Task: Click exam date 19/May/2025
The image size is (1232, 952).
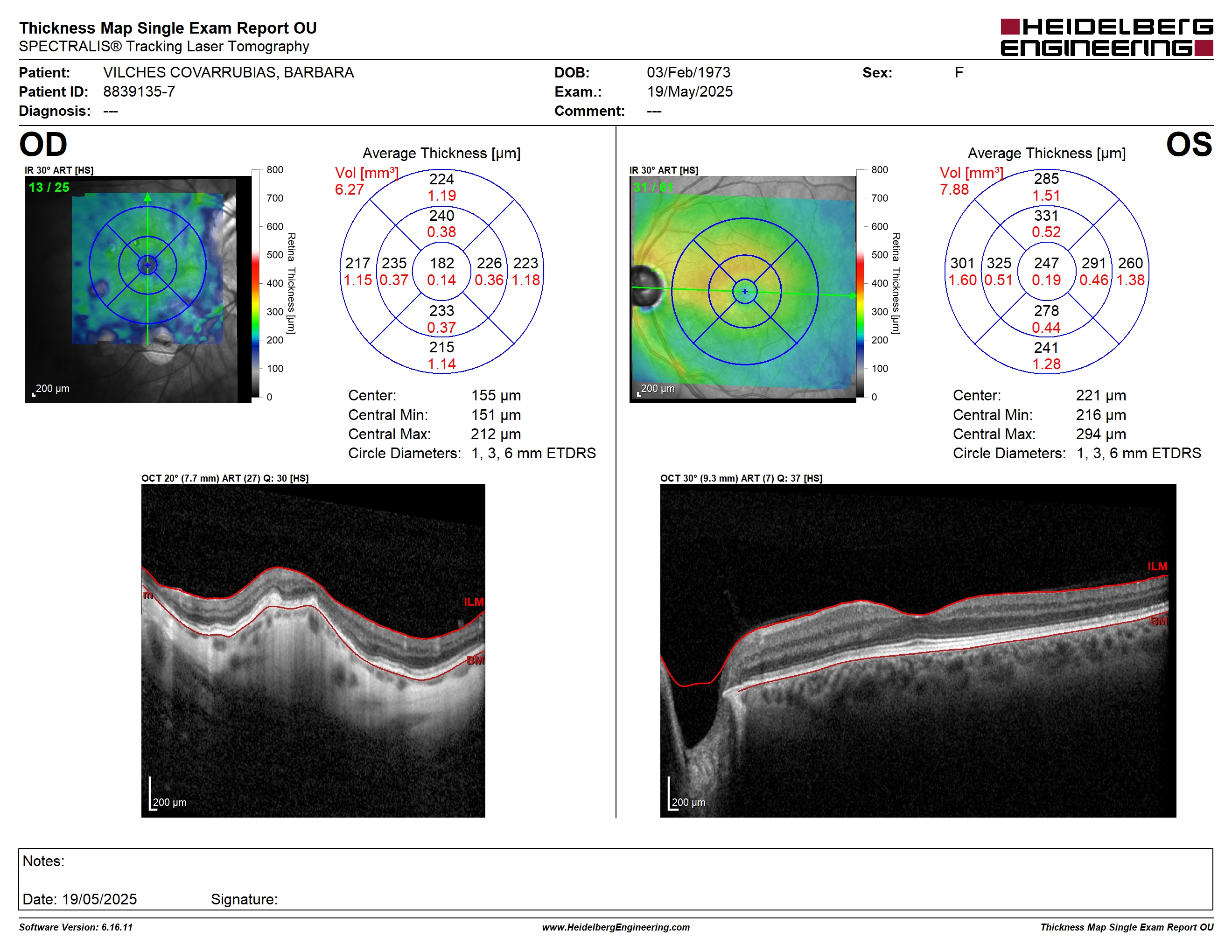Action: (689, 92)
